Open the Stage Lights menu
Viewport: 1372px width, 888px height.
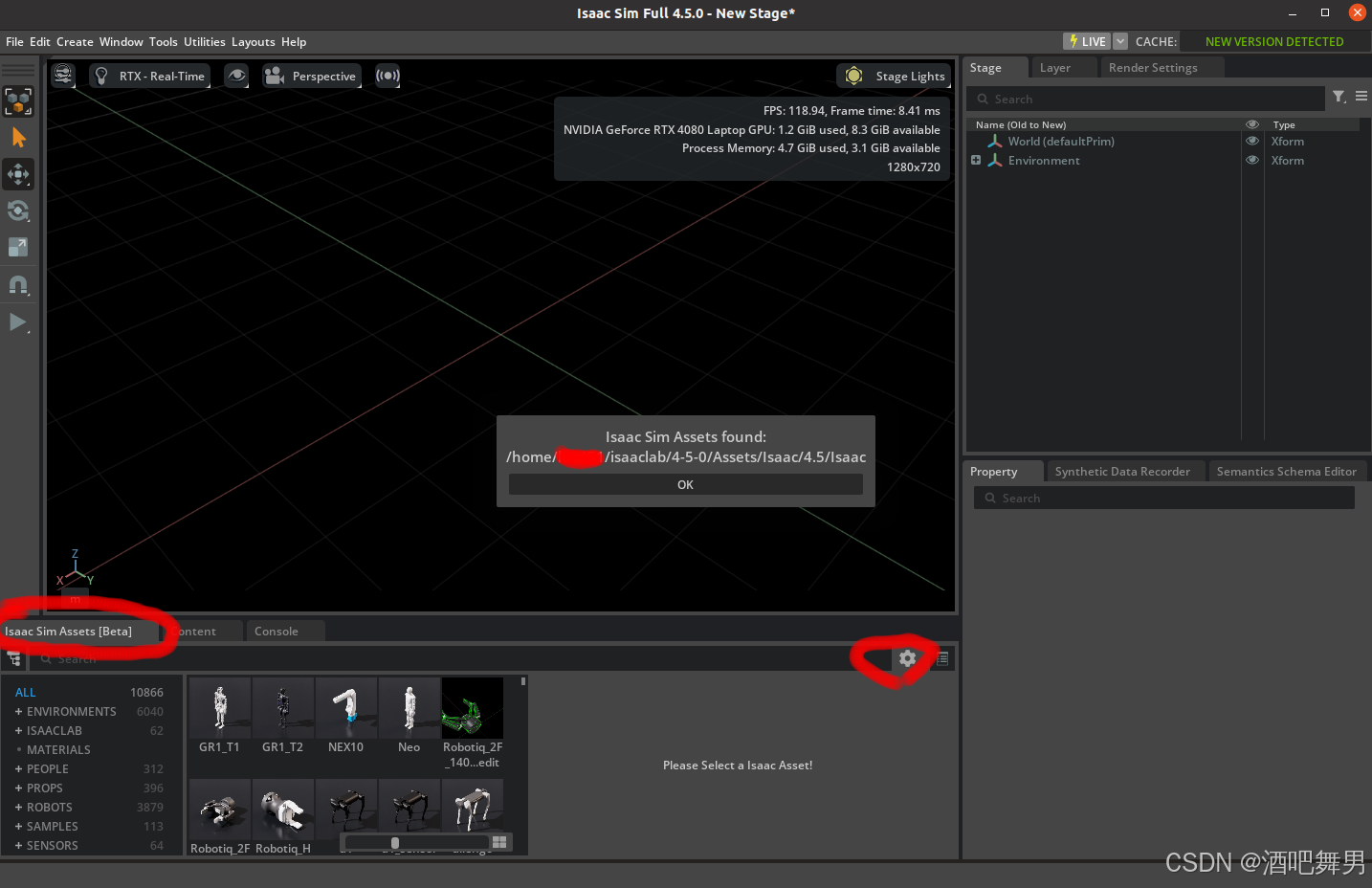pos(894,76)
